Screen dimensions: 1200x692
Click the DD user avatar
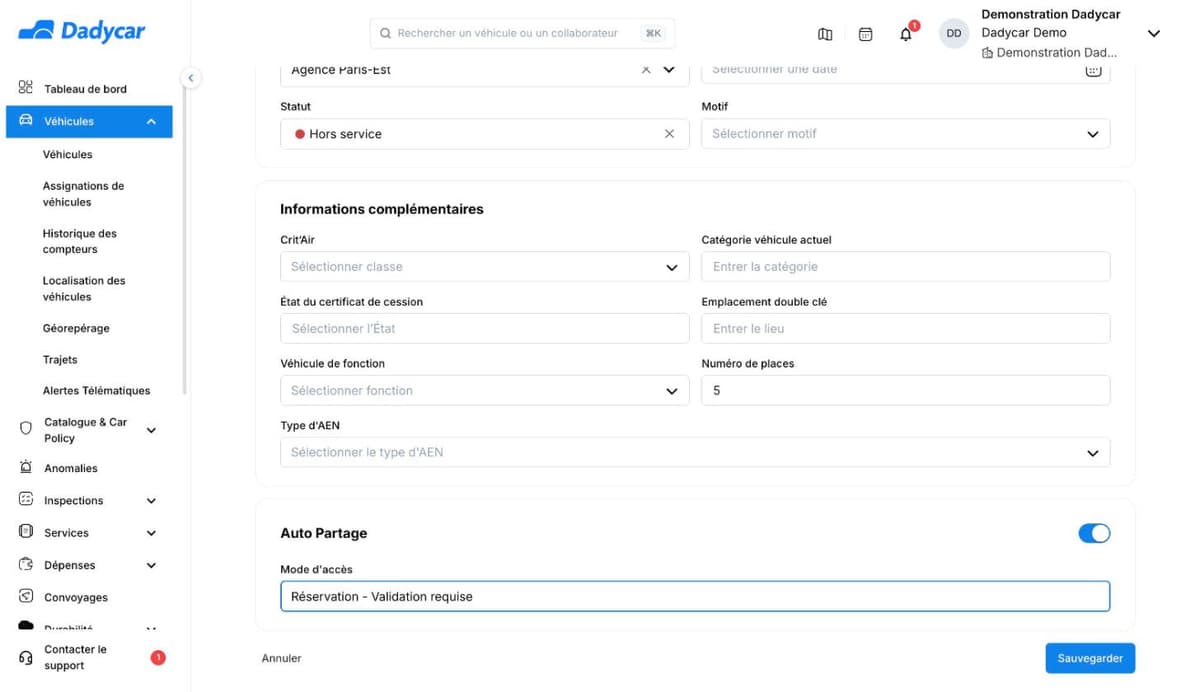[x=954, y=33]
